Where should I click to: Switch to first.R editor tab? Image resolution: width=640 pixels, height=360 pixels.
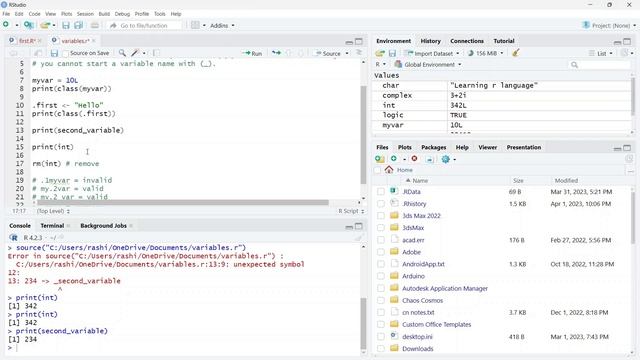tap(27, 41)
